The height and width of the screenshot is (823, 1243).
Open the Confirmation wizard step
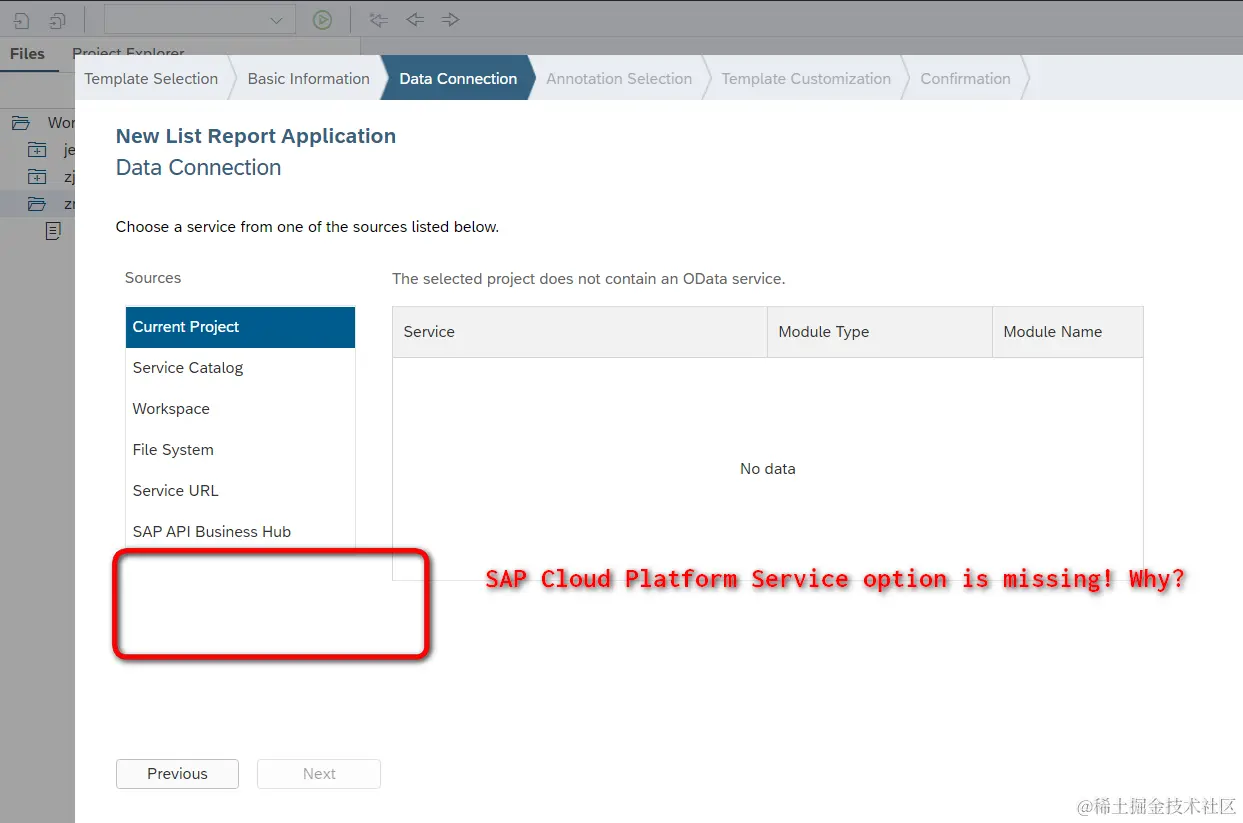(x=965, y=78)
